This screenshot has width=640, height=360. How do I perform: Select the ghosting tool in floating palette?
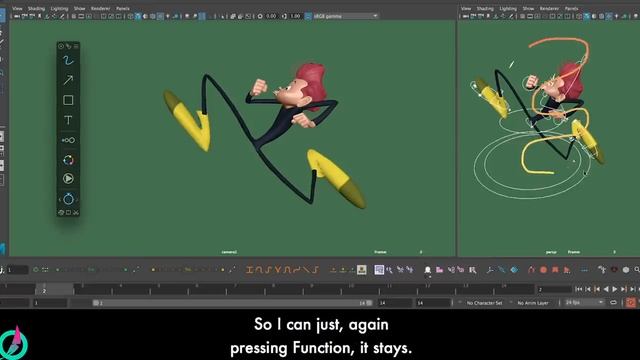68,140
